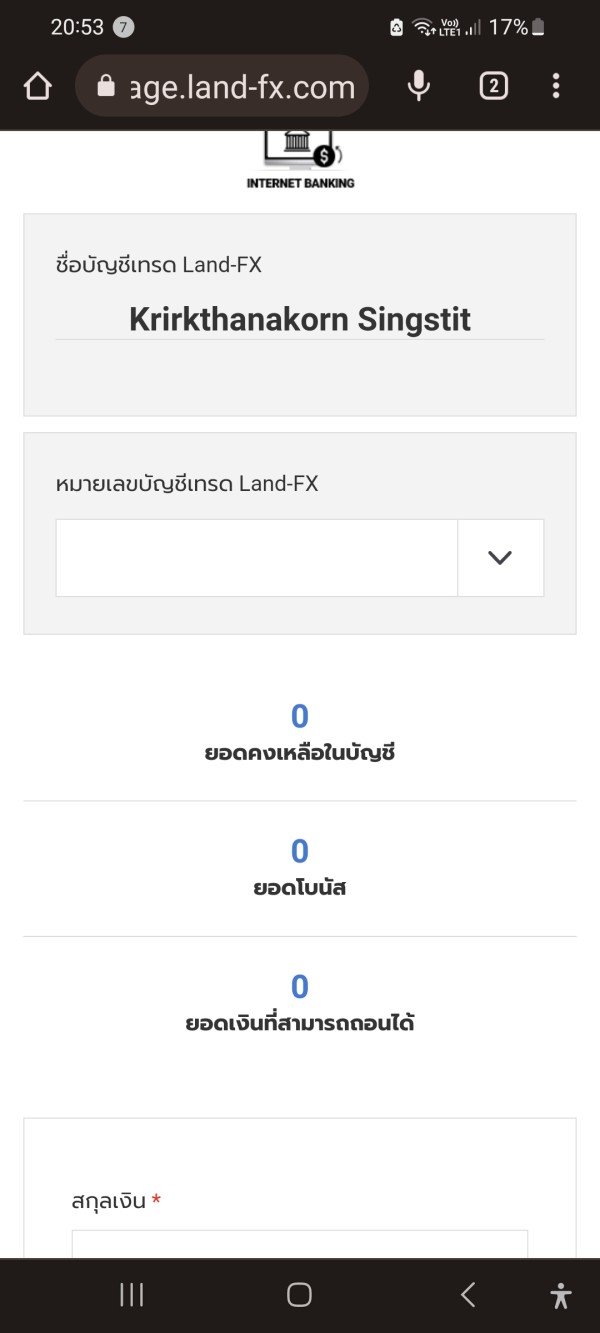Expand the Land-FX account number chevron
600x1333 pixels.
tap(500, 558)
